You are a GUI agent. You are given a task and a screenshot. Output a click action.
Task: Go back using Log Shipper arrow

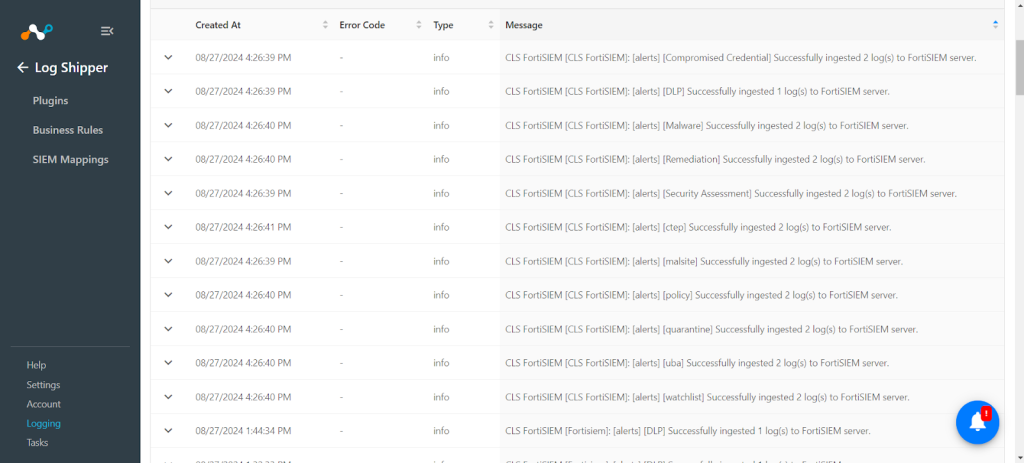pos(23,67)
